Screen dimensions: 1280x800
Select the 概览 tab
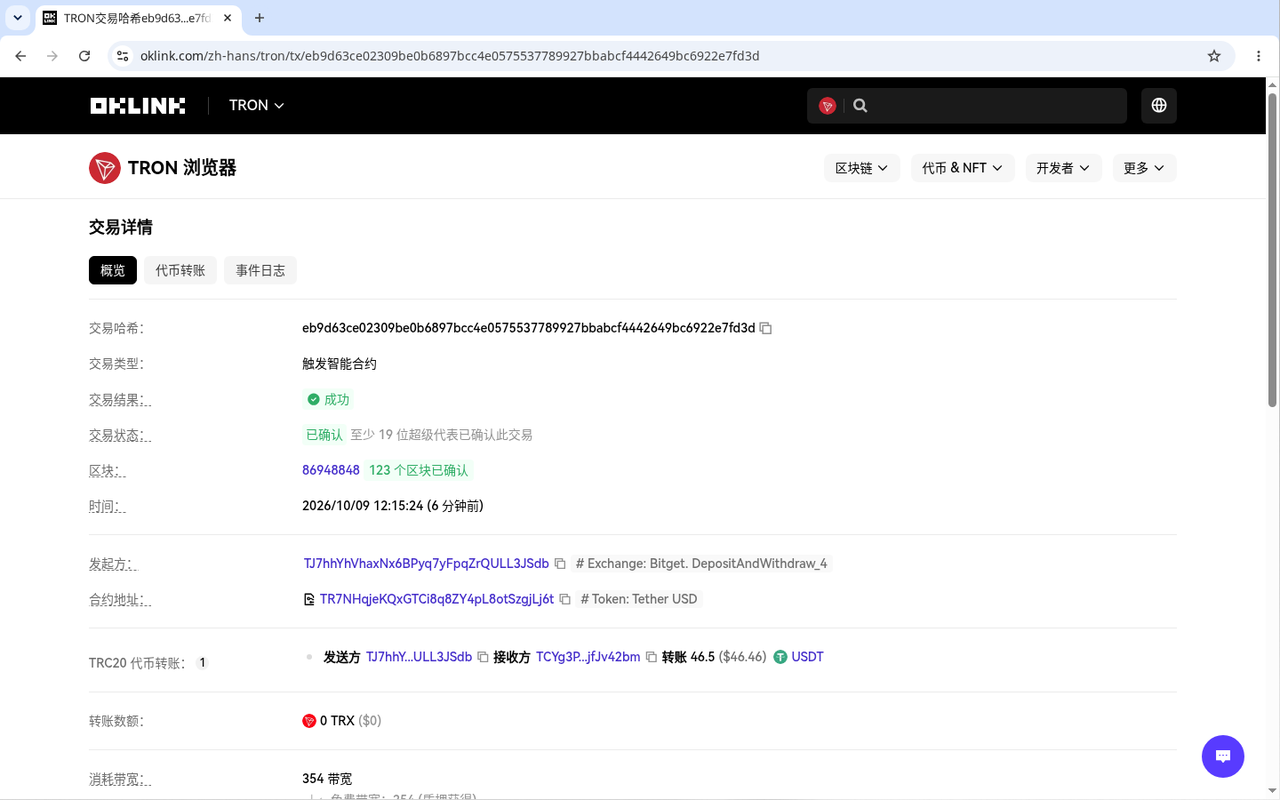point(113,270)
